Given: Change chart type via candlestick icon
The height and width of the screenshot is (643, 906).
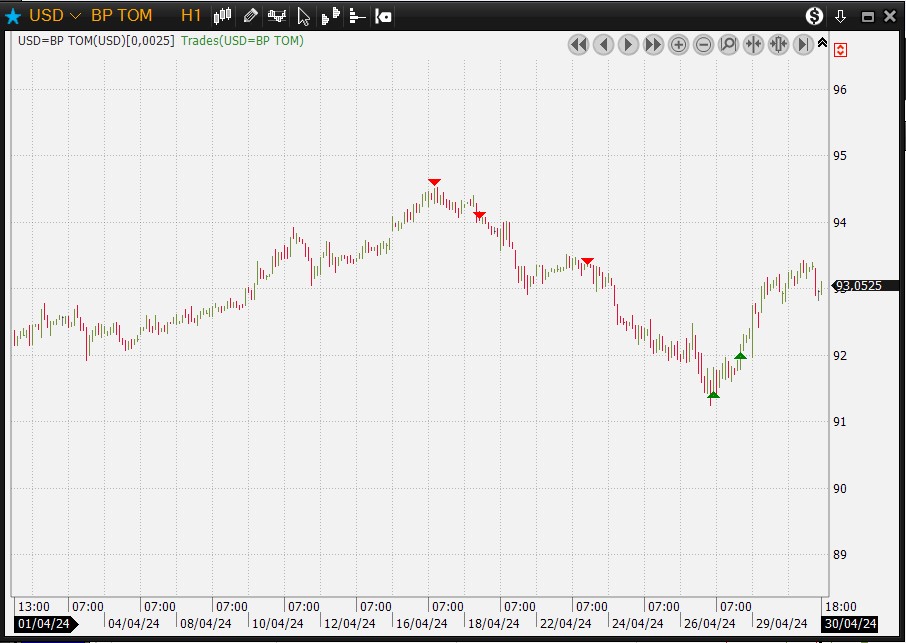Looking at the screenshot, I should [222, 16].
